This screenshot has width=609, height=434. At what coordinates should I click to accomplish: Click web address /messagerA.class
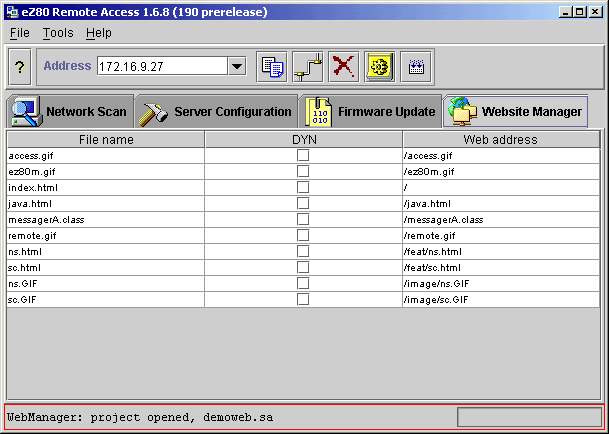(444, 220)
